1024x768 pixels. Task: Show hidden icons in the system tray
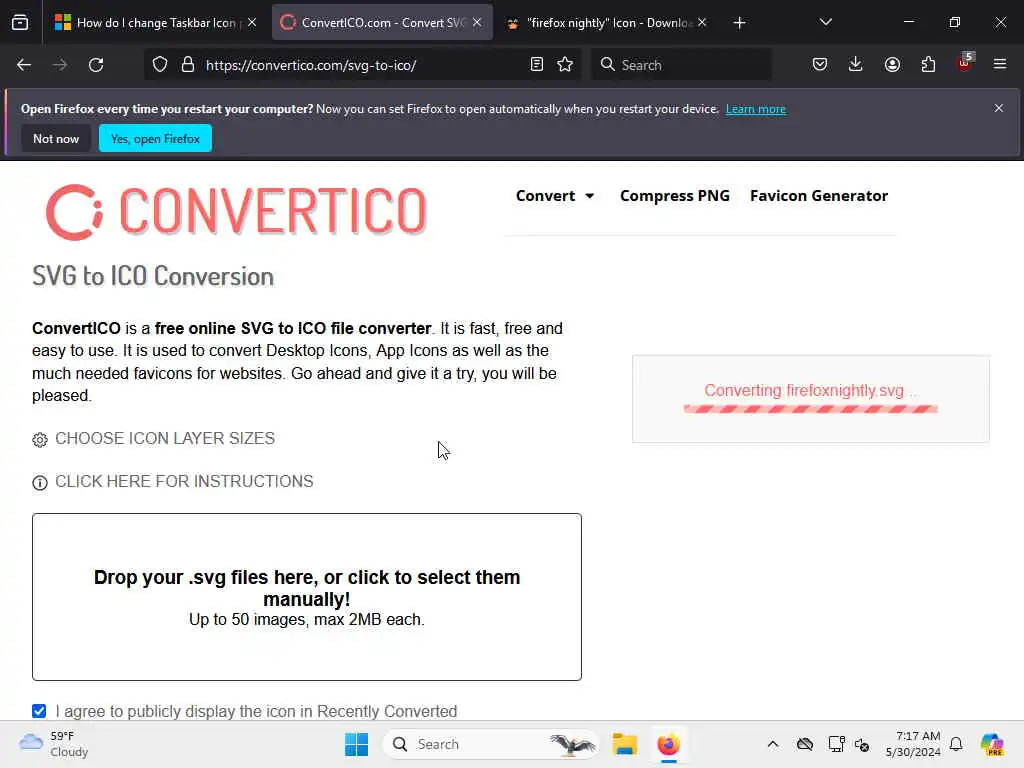pyautogui.click(x=773, y=744)
